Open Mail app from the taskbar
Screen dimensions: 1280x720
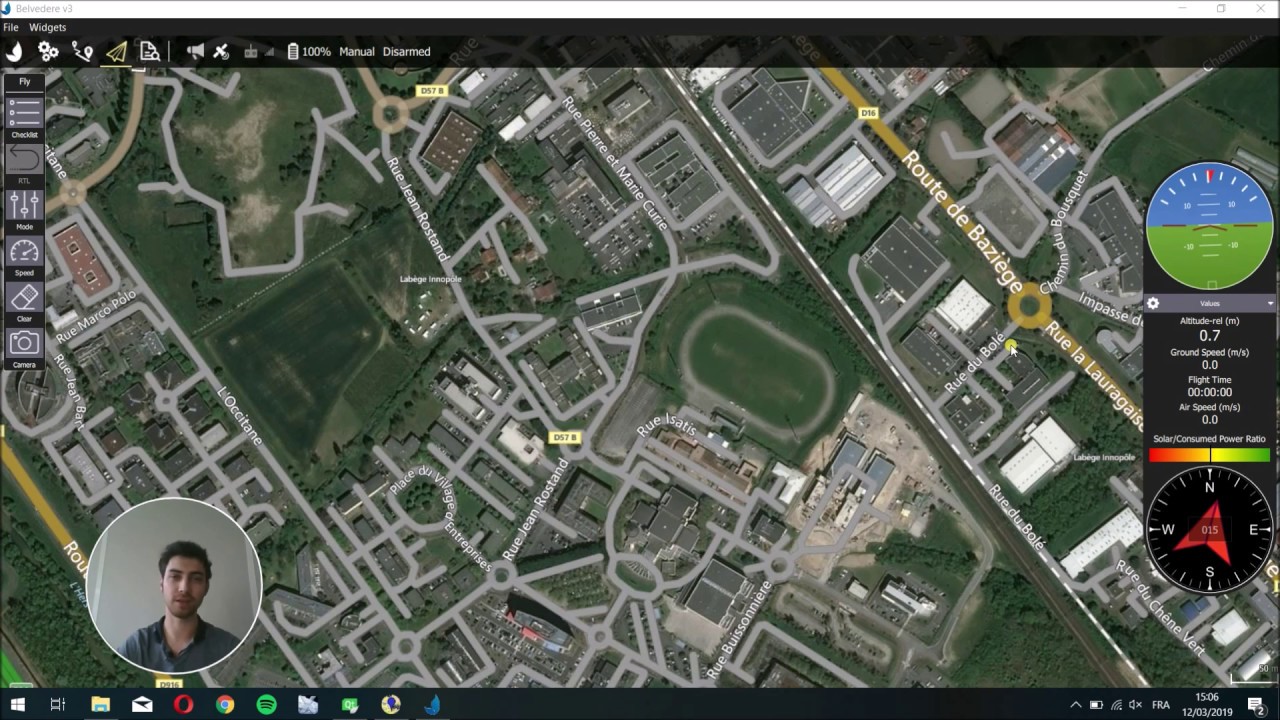coord(142,705)
